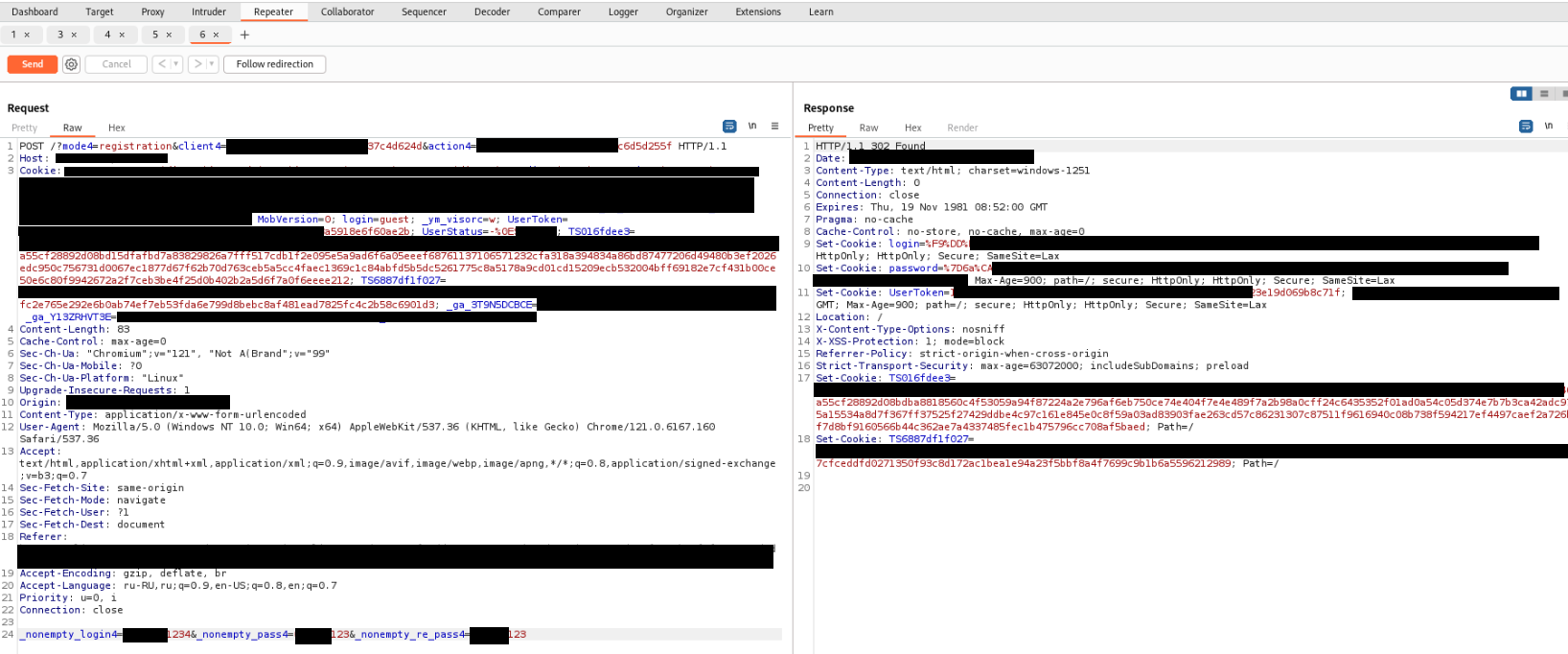Select the Repeater tab

(273, 12)
